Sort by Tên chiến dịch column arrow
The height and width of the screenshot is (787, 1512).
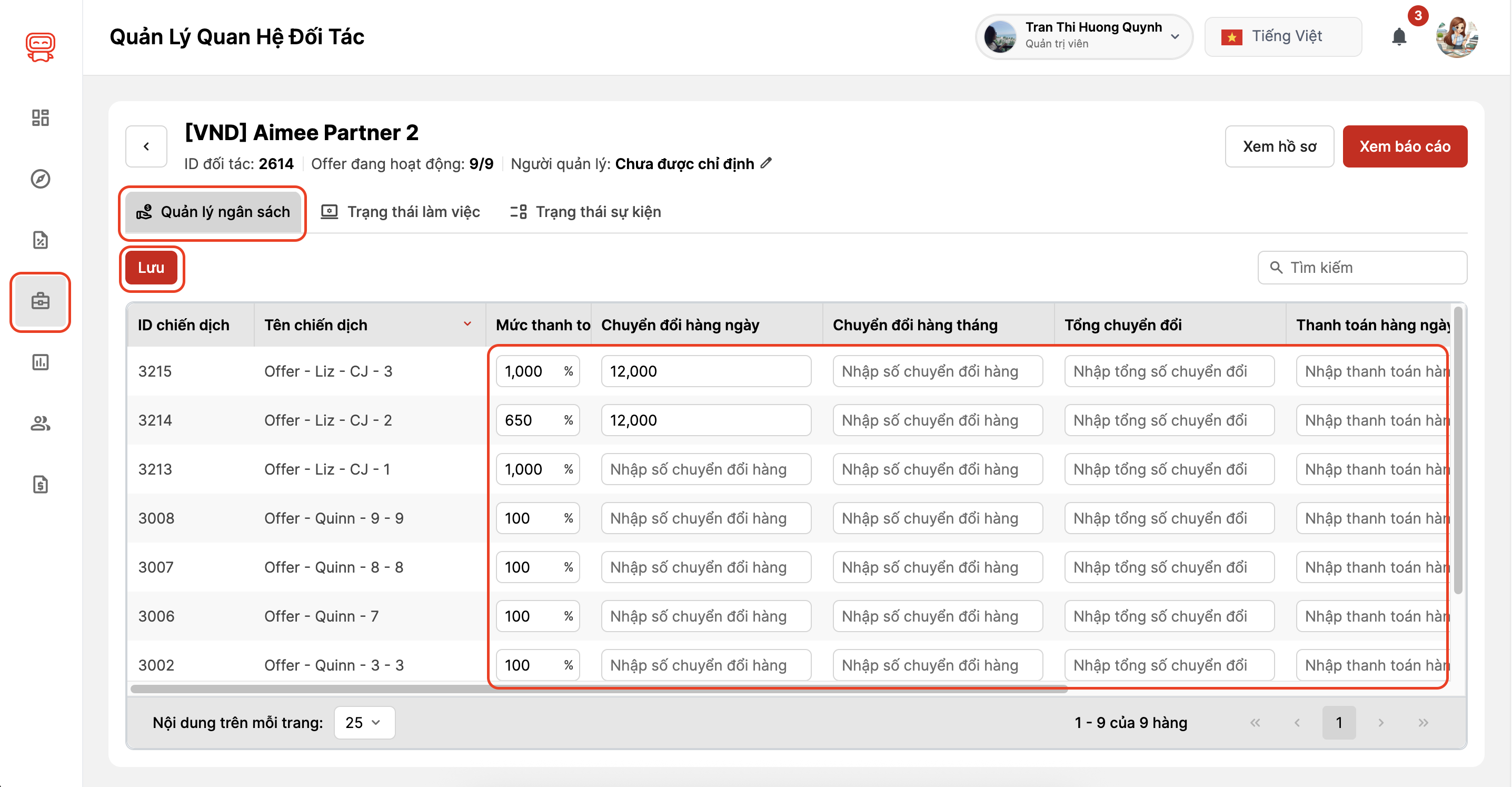[x=467, y=324]
